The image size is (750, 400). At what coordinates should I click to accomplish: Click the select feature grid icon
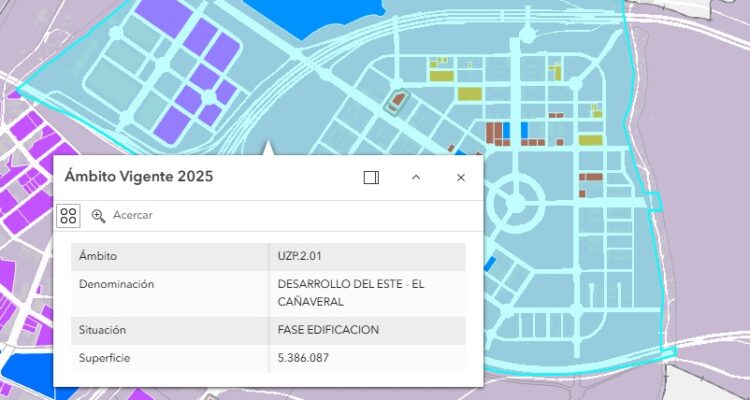click(68, 215)
